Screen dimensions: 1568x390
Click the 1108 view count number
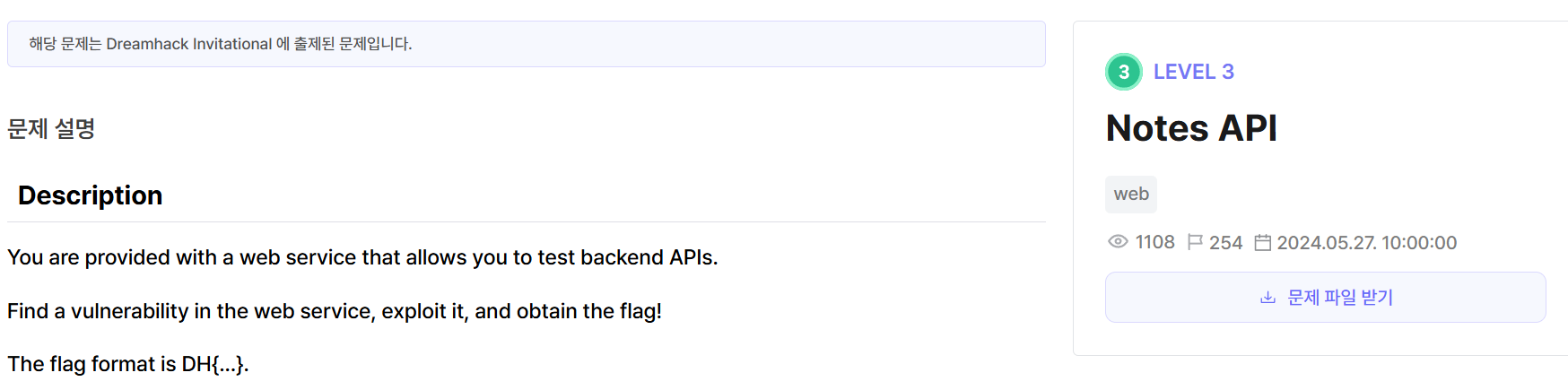(1154, 242)
